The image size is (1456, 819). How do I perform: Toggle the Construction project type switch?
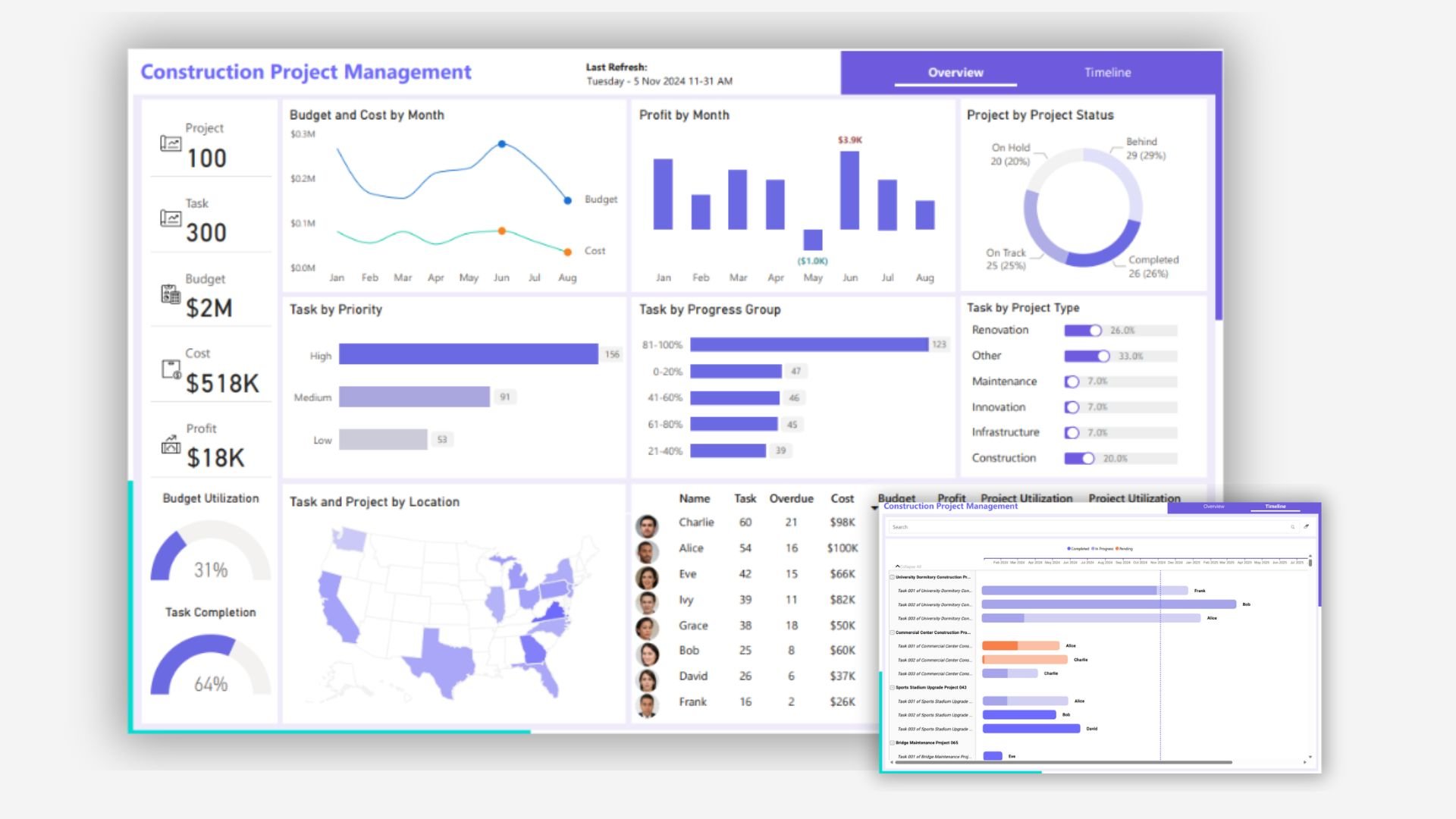tap(1079, 459)
